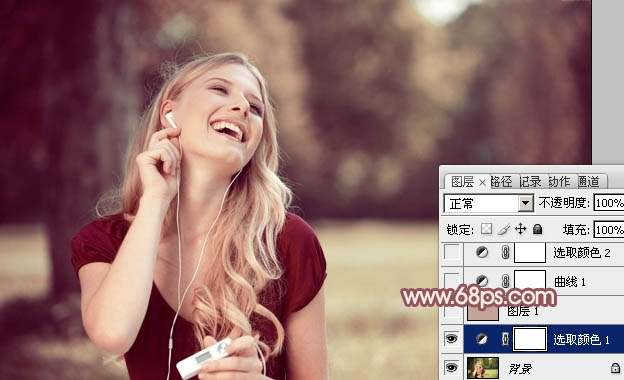Click adjustment icon of 曲线 1 layer
This screenshot has height=380, width=624.
[x=482, y=281]
